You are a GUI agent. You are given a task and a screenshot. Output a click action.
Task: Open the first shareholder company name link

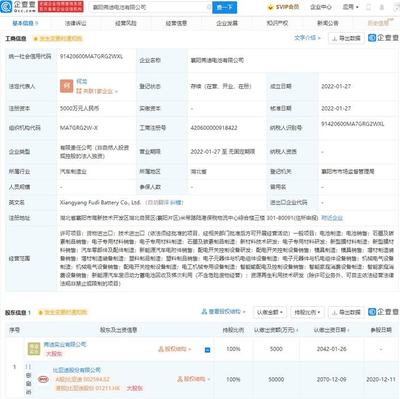coord(65,344)
